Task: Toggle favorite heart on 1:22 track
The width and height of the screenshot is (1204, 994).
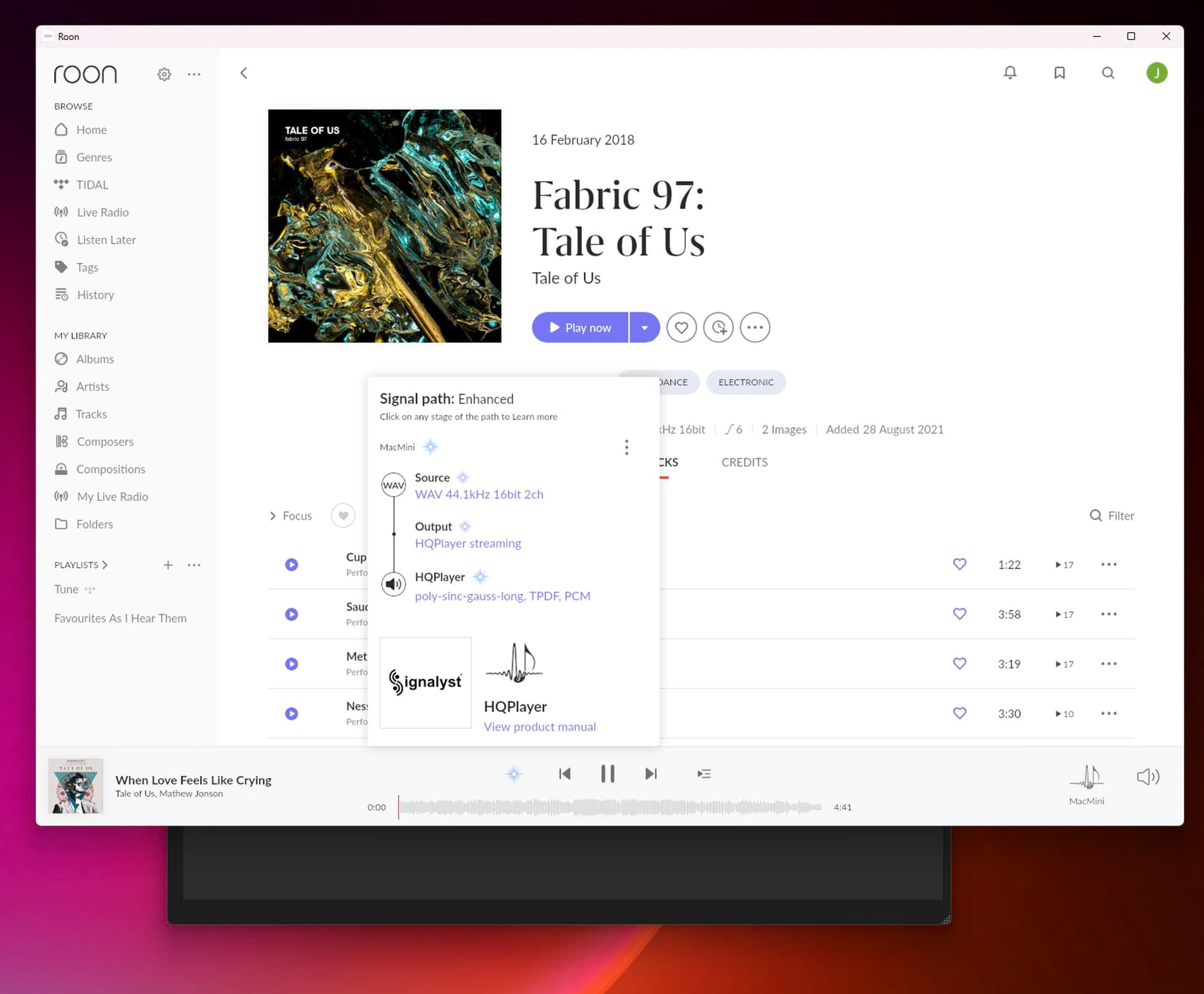Action: (x=959, y=564)
